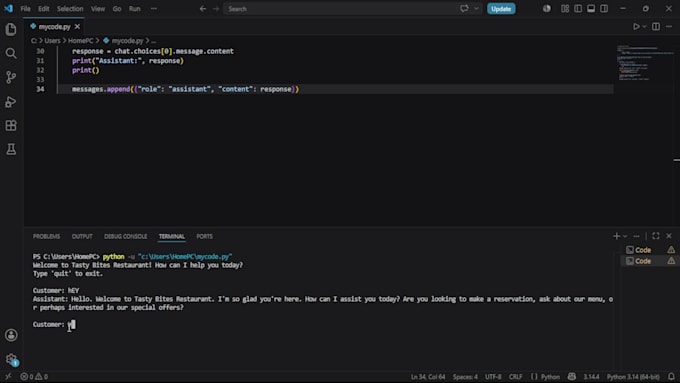Click the Ln 34, Col 64 status item
680x383 pixels.
coord(428,376)
